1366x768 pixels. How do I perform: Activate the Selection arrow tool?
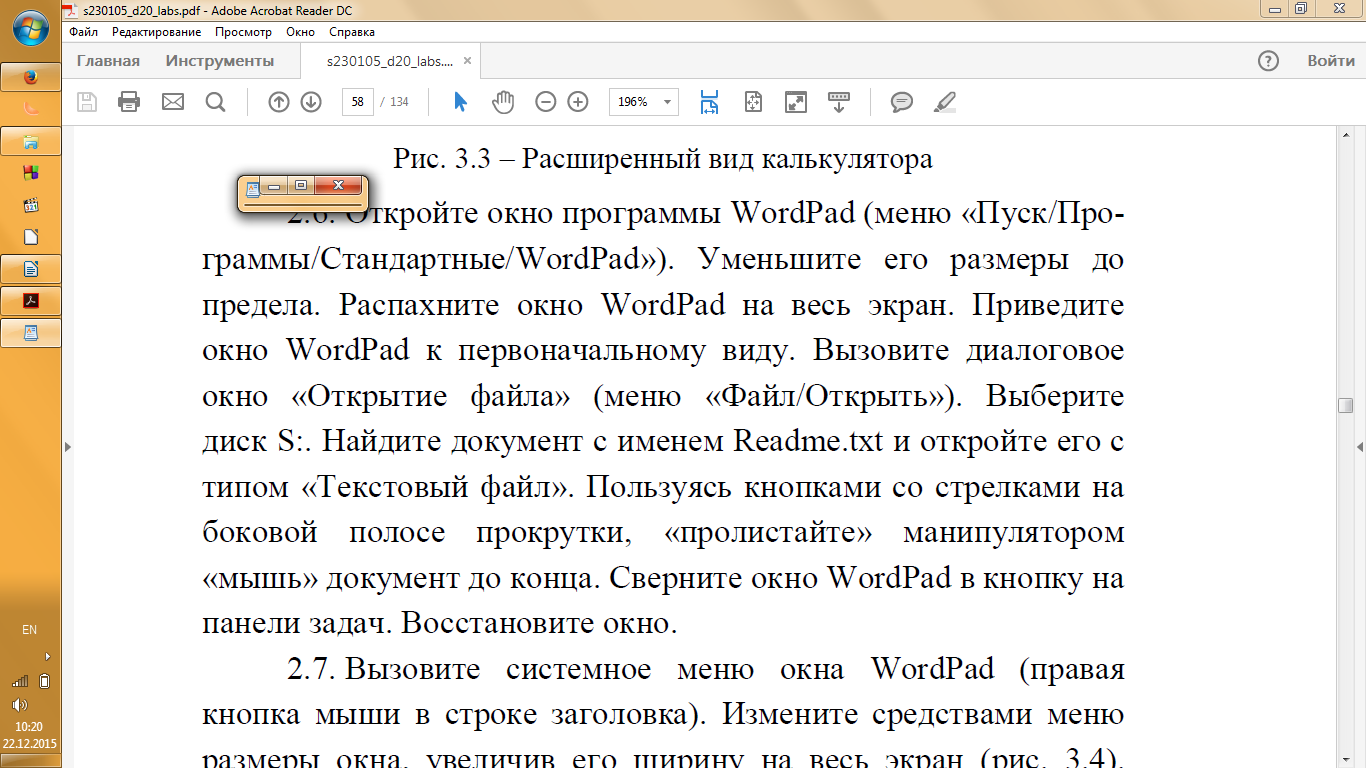pyautogui.click(x=461, y=102)
